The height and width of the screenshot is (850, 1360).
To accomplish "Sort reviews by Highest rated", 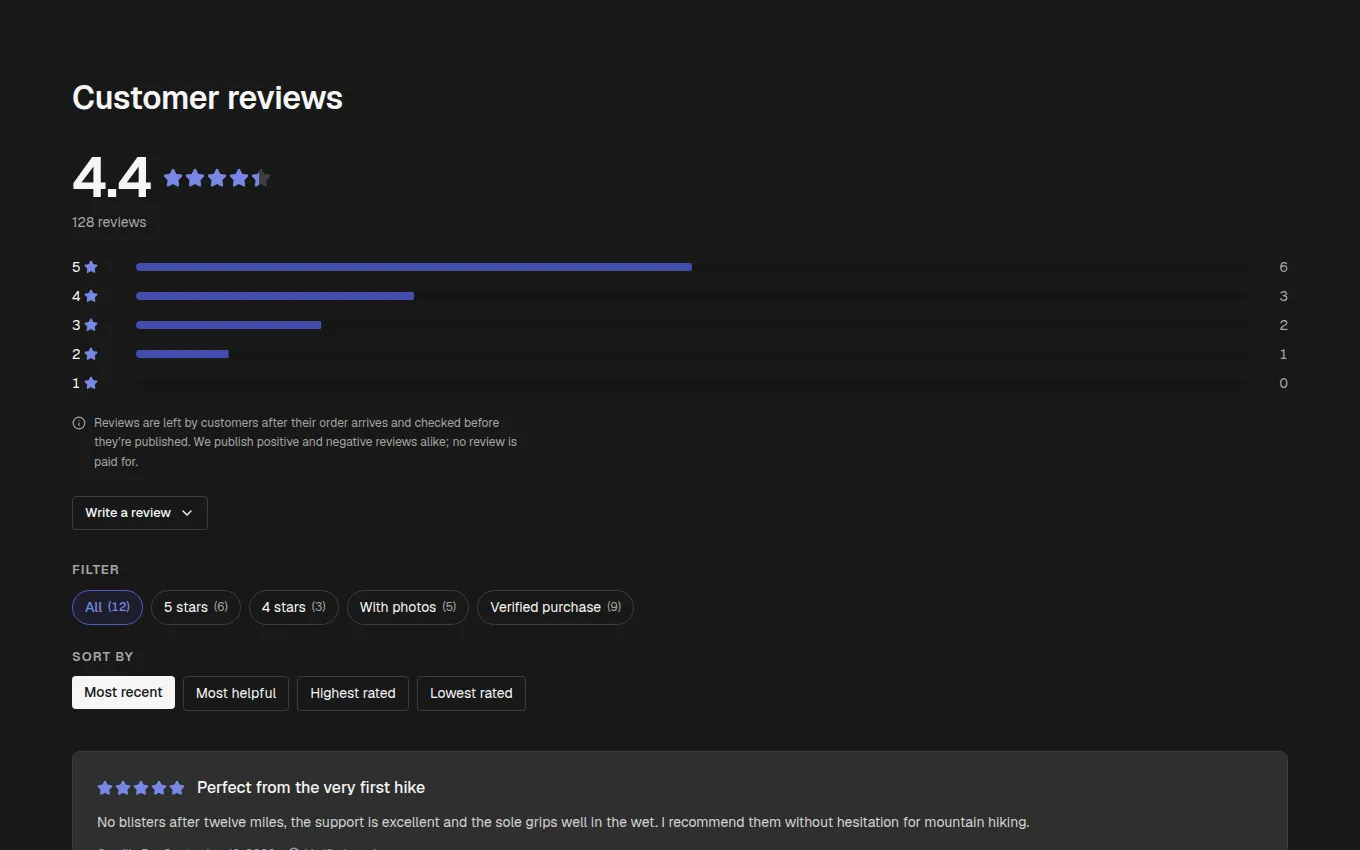I will coord(353,693).
